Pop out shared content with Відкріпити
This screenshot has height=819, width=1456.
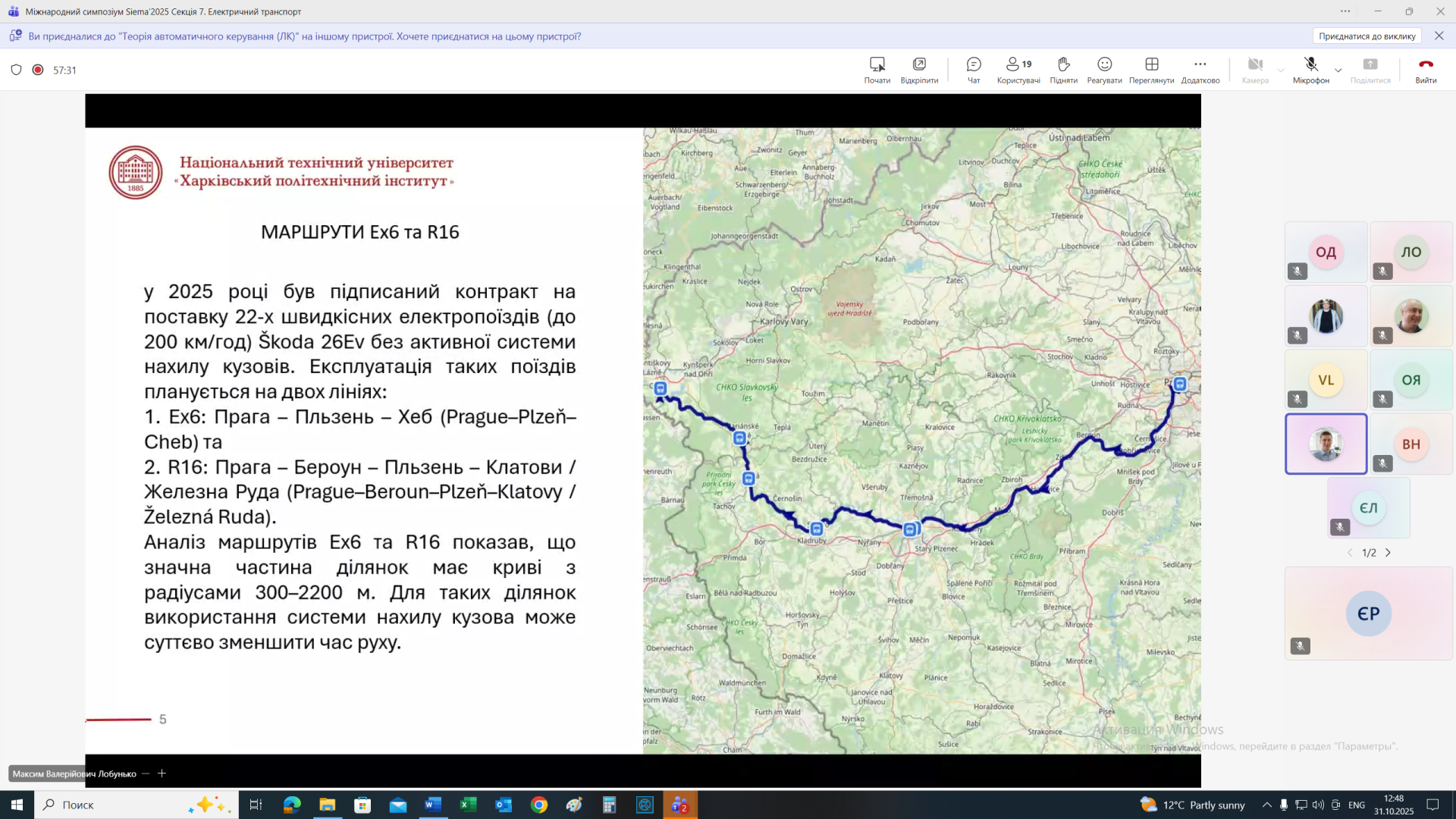[x=919, y=69]
